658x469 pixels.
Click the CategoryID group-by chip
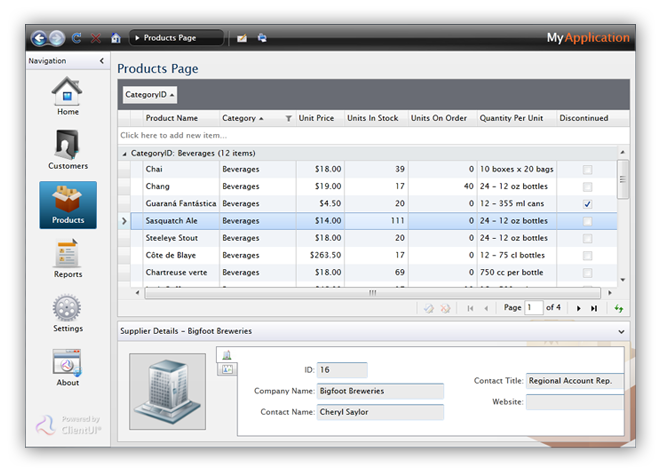150,95
